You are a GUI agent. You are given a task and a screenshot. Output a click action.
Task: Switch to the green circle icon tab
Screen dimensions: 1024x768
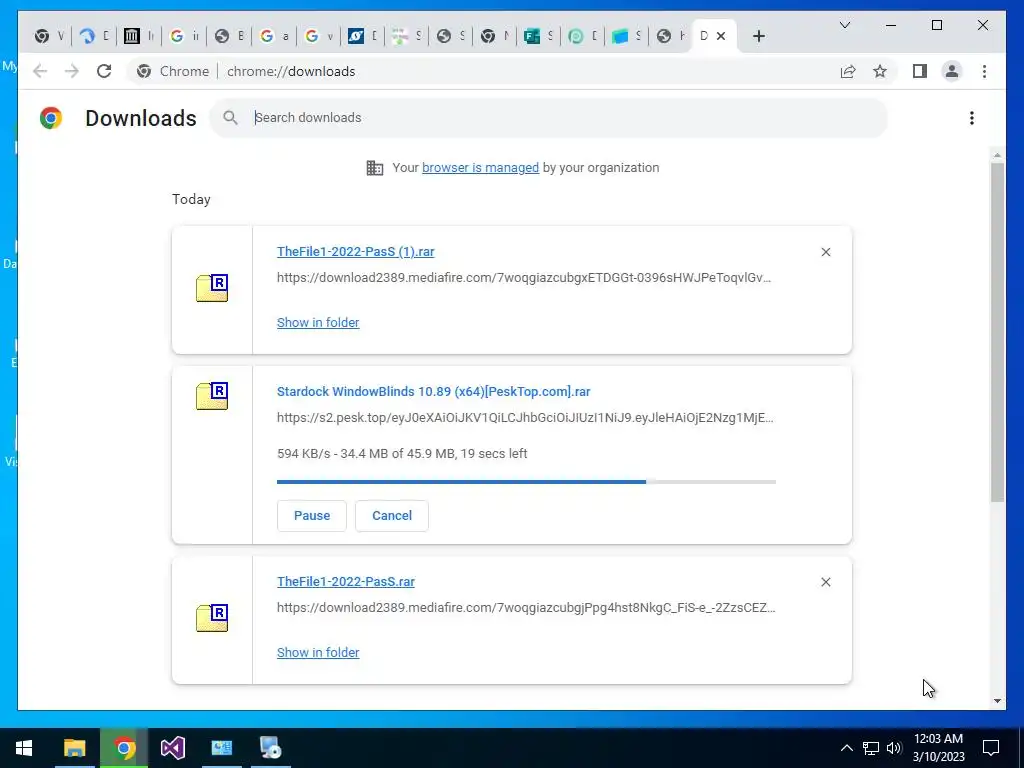coord(575,36)
